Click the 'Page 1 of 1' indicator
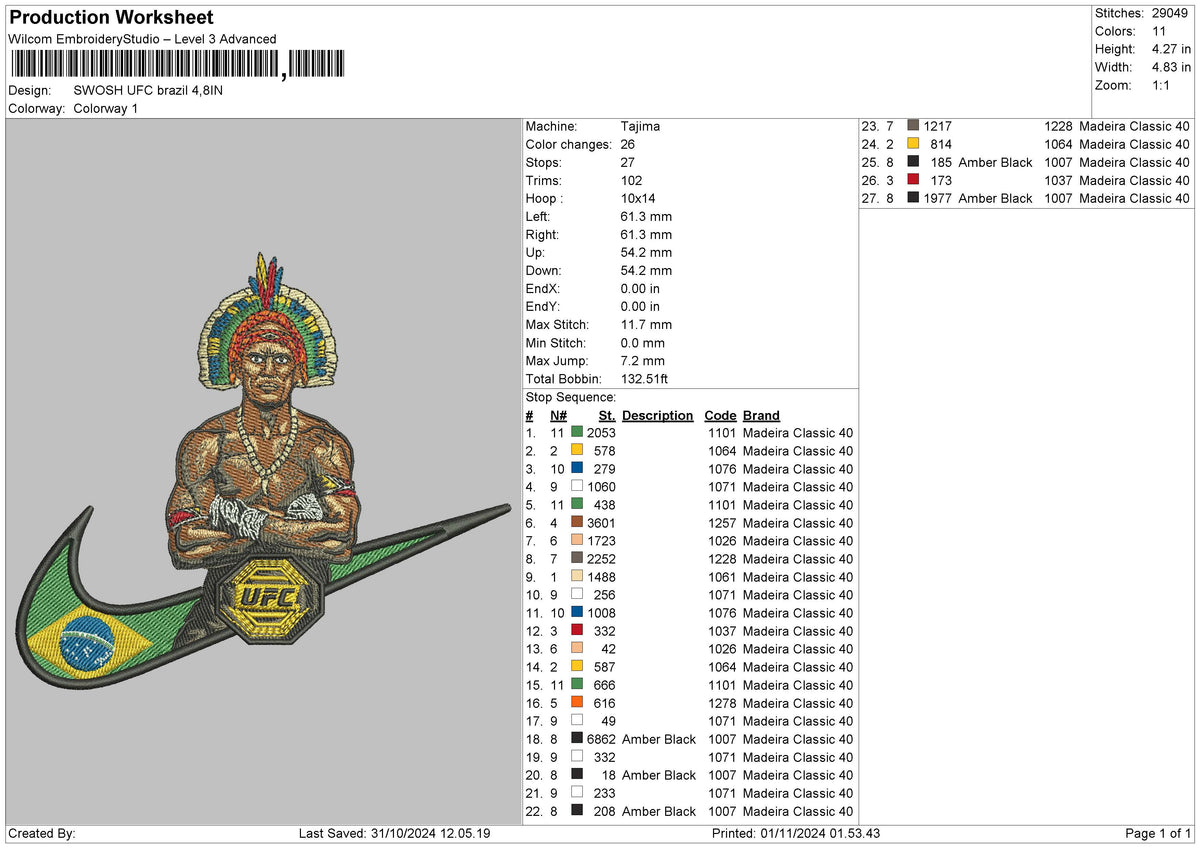The image size is (1200, 848). tap(1158, 834)
